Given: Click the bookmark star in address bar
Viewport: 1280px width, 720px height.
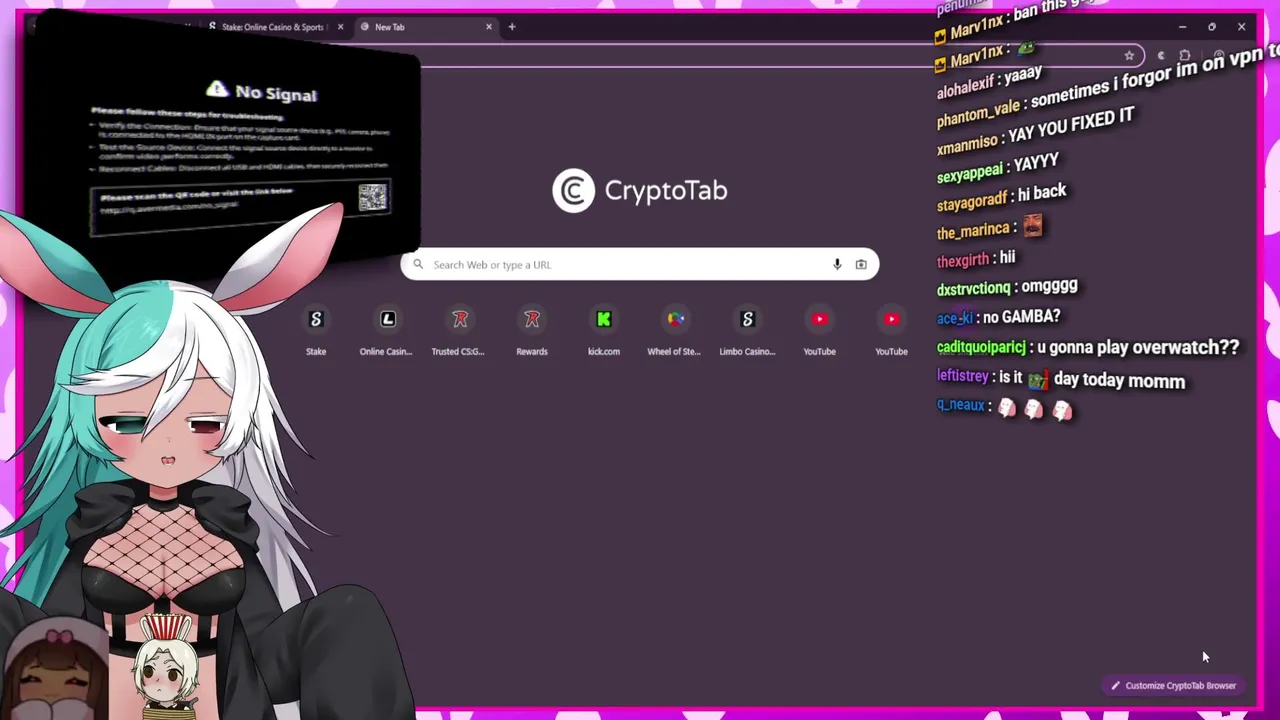Looking at the screenshot, I should (1129, 56).
